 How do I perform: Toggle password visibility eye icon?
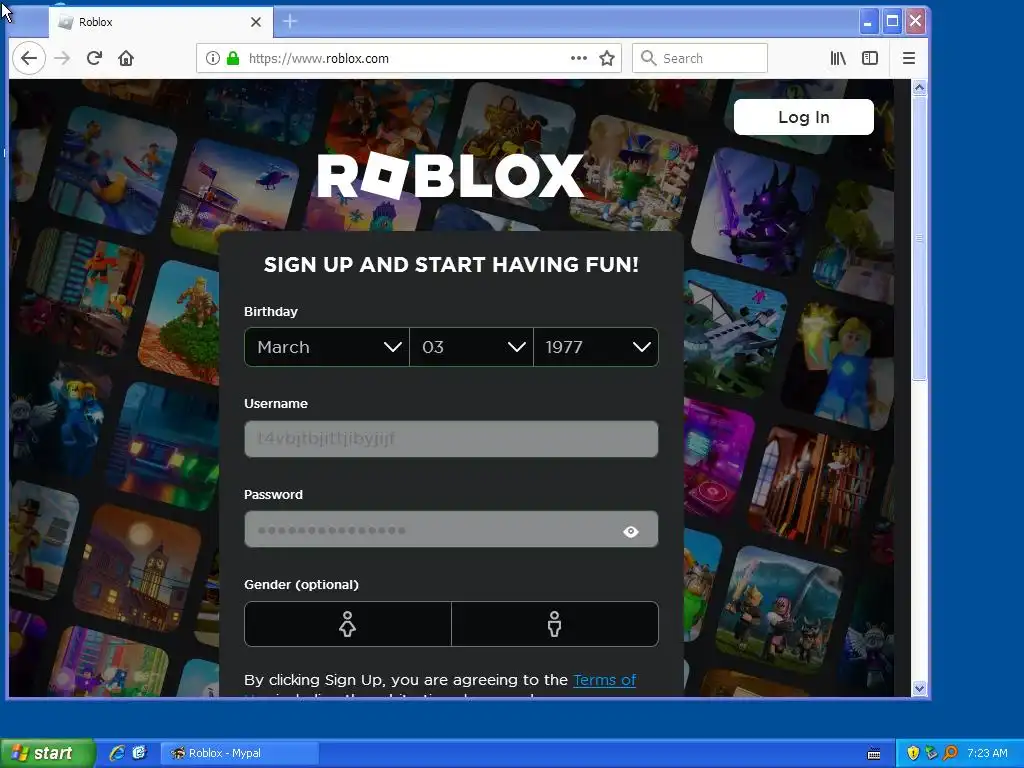coord(631,531)
